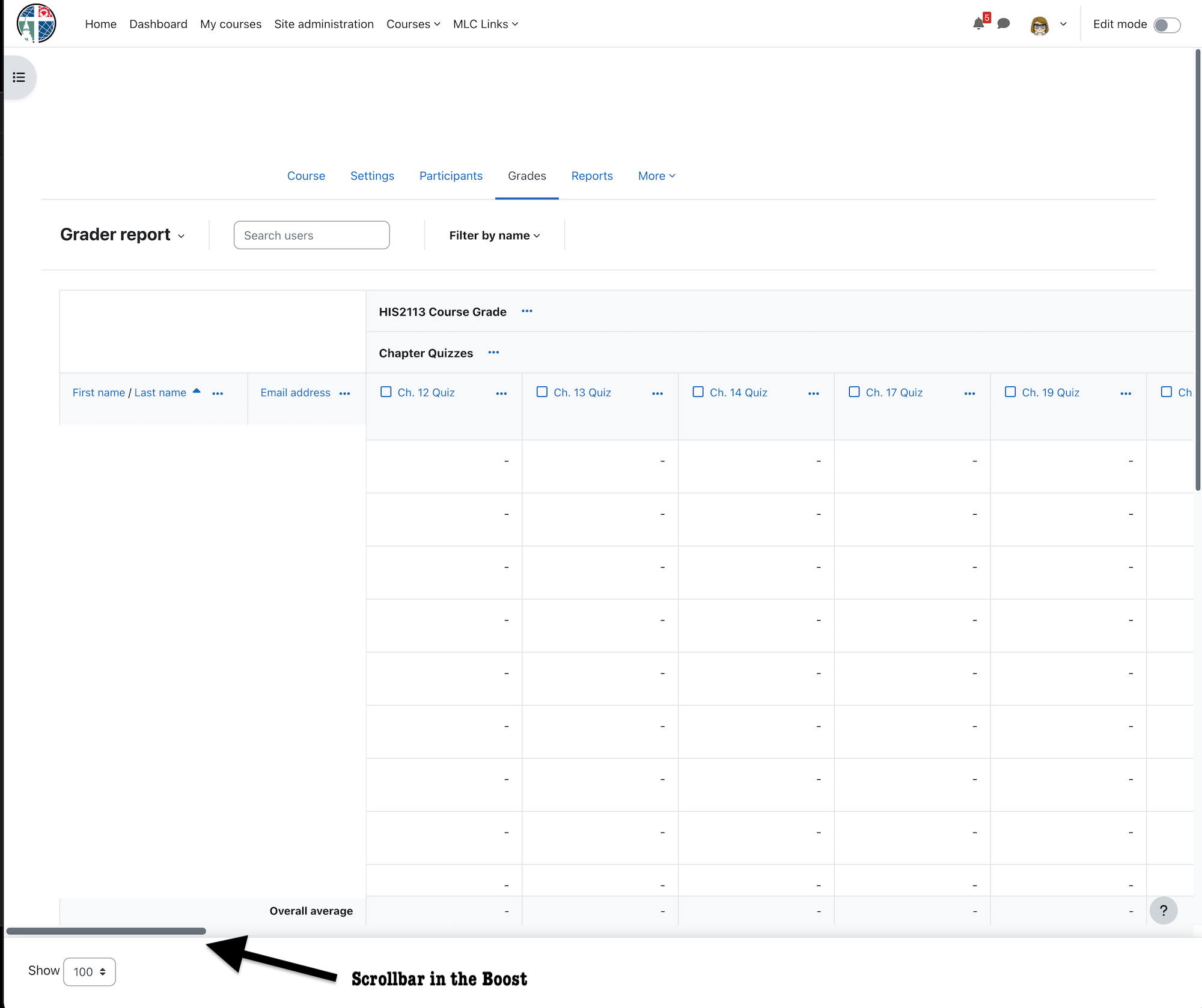Sort by Email address
The height and width of the screenshot is (1008, 1202).
[295, 392]
